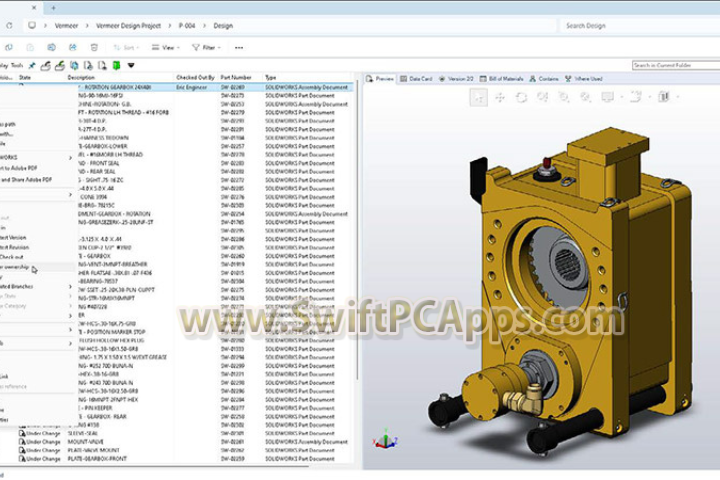
Task: Click the rename icon in Explorer toolbar
Action: click(x=51, y=47)
